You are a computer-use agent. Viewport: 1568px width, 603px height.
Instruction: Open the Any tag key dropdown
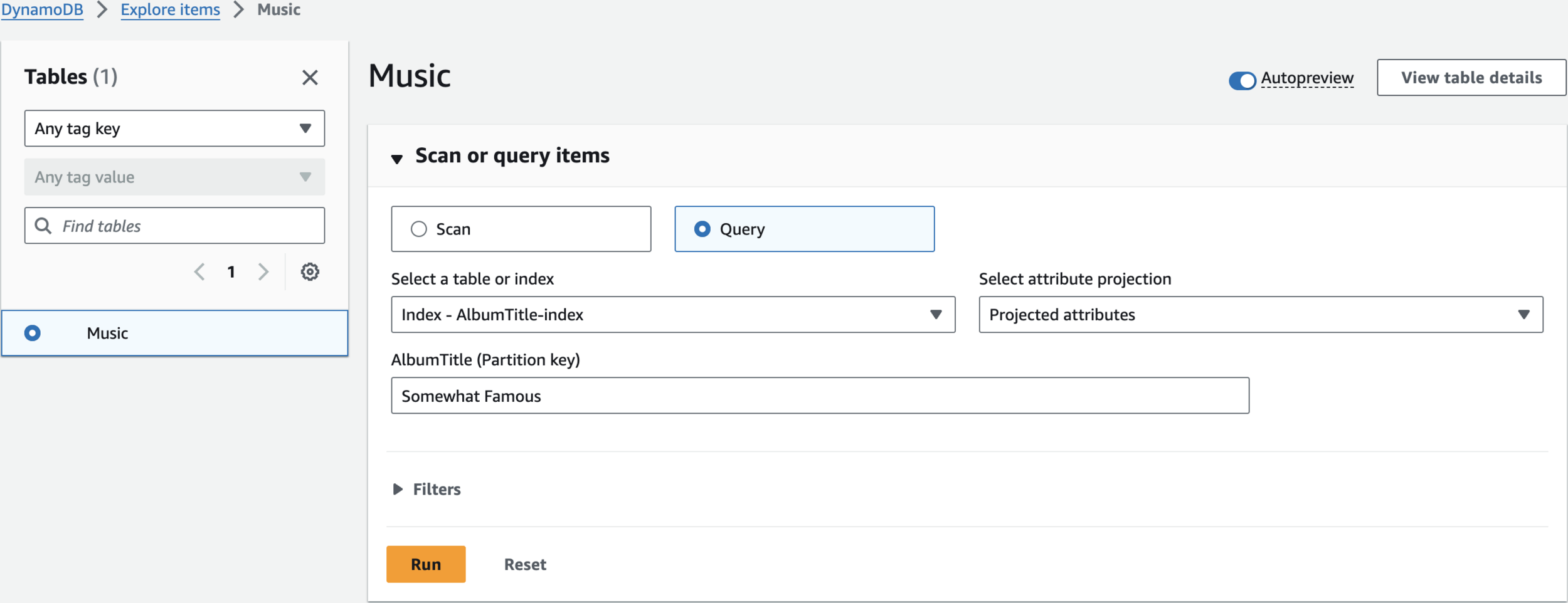click(x=174, y=128)
